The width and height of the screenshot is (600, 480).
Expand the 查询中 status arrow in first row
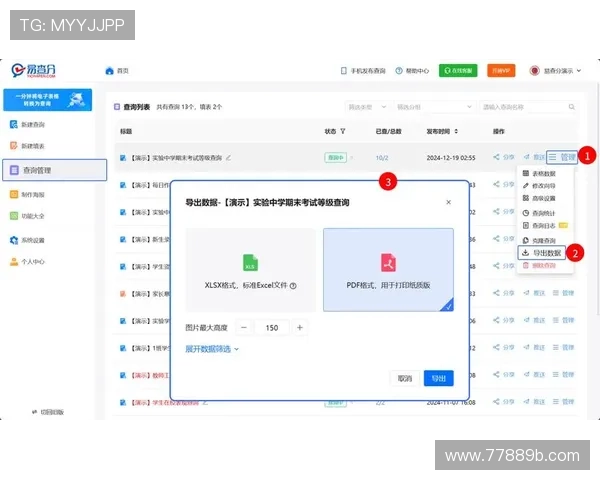(x=352, y=158)
